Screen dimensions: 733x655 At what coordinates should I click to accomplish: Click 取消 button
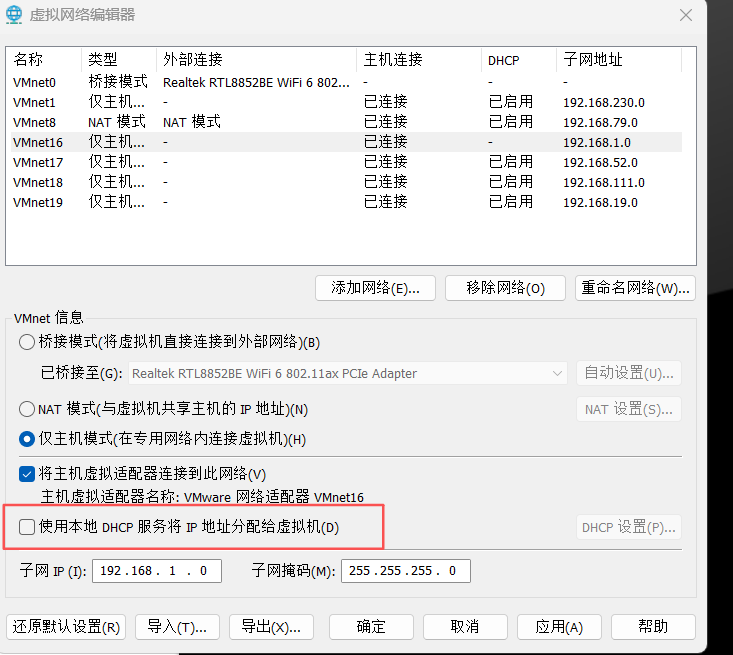click(465, 627)
